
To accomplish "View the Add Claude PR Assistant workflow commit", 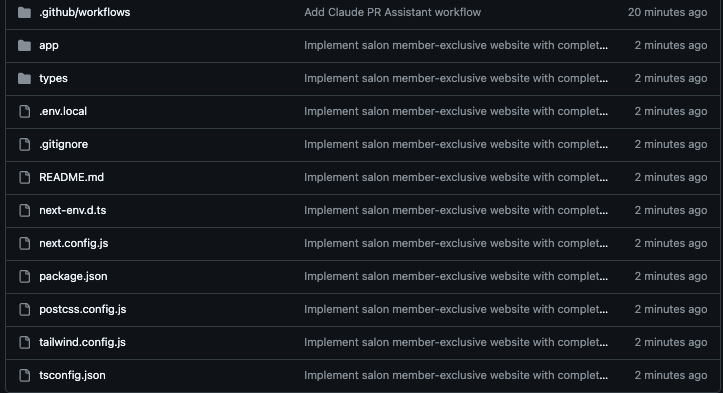I will click(392, 12).
